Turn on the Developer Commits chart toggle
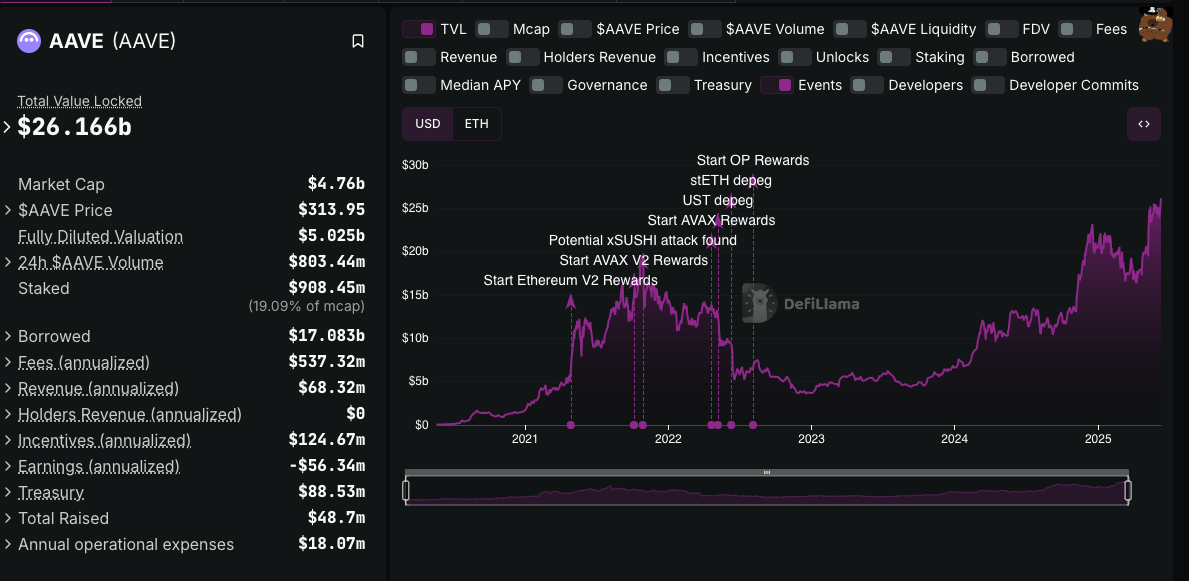This screenshot has width=1189, height=581. click(x=988, y=85)
